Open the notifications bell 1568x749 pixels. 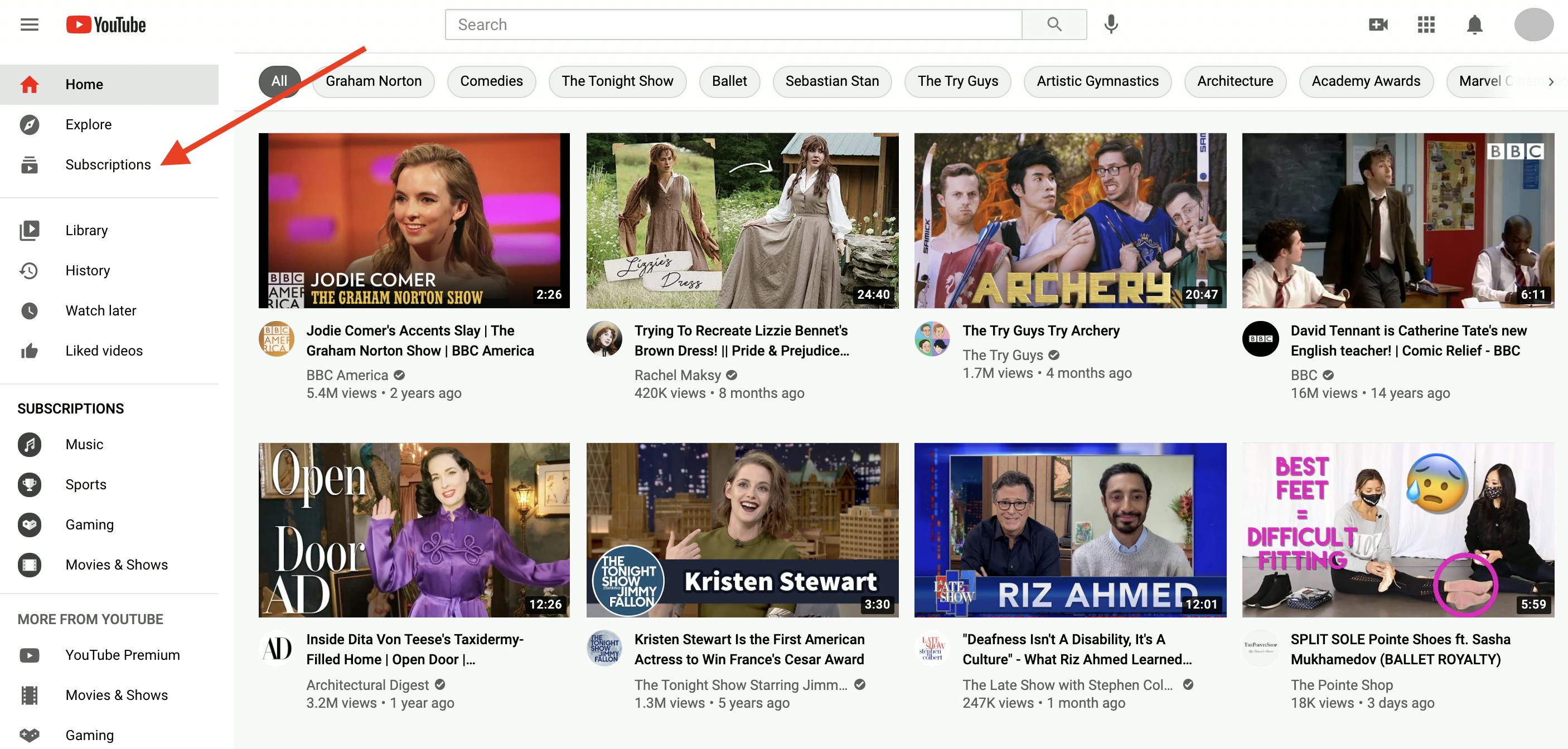1474,25
